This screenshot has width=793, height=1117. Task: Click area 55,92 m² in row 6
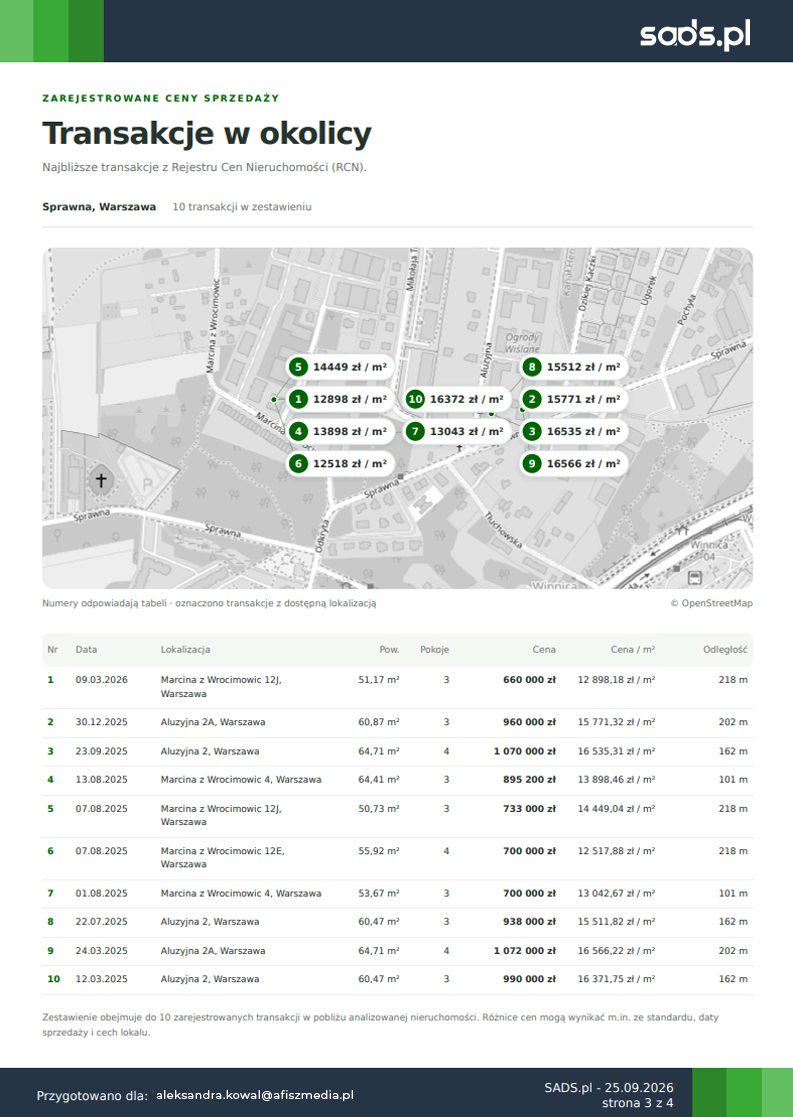pyautogui.click(x=379, y=851)
